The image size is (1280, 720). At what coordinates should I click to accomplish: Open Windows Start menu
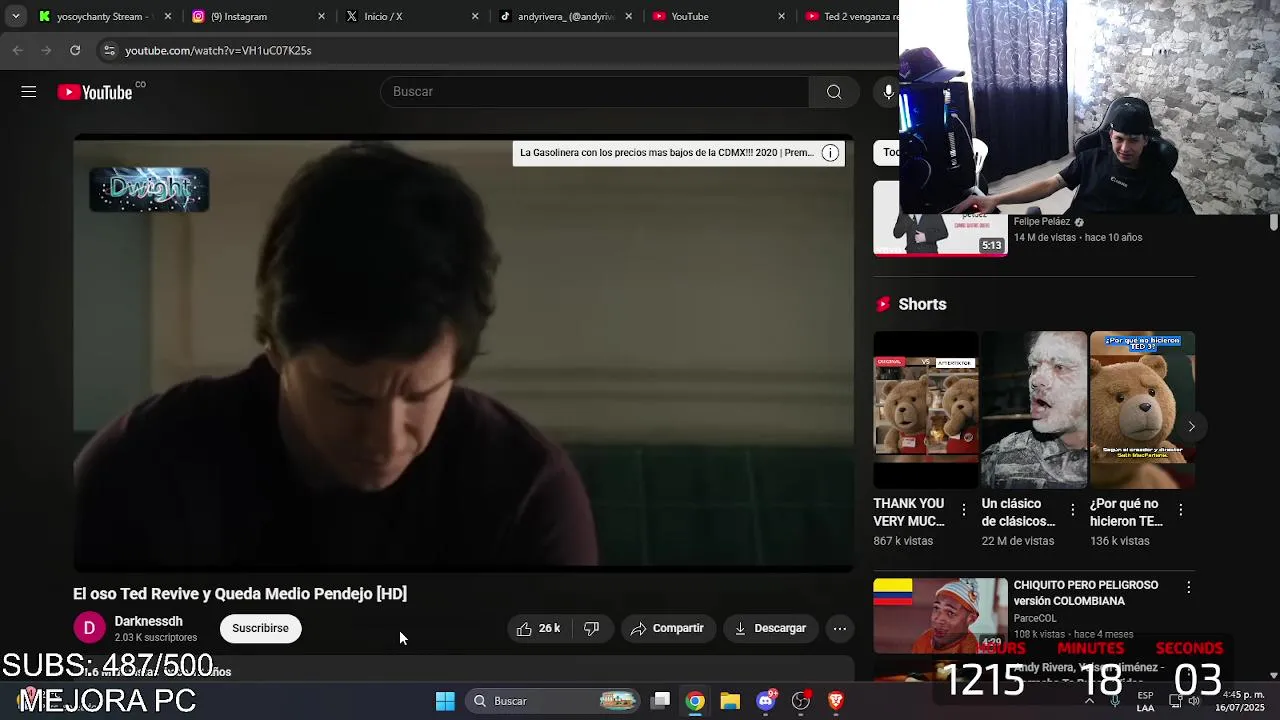445,701
